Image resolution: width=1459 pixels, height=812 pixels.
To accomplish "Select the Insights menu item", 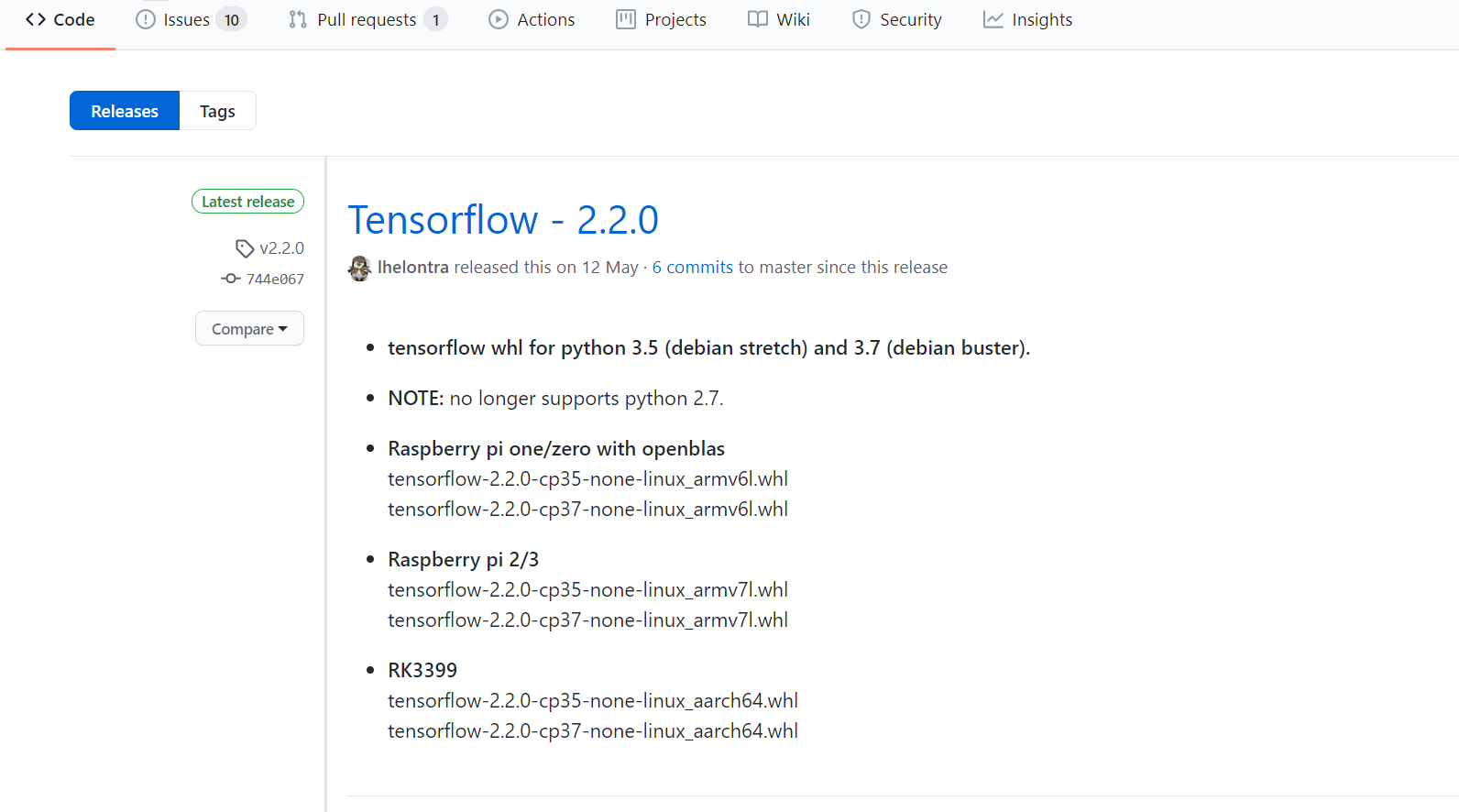I will pyautogui.click(x=1041, y=18).
